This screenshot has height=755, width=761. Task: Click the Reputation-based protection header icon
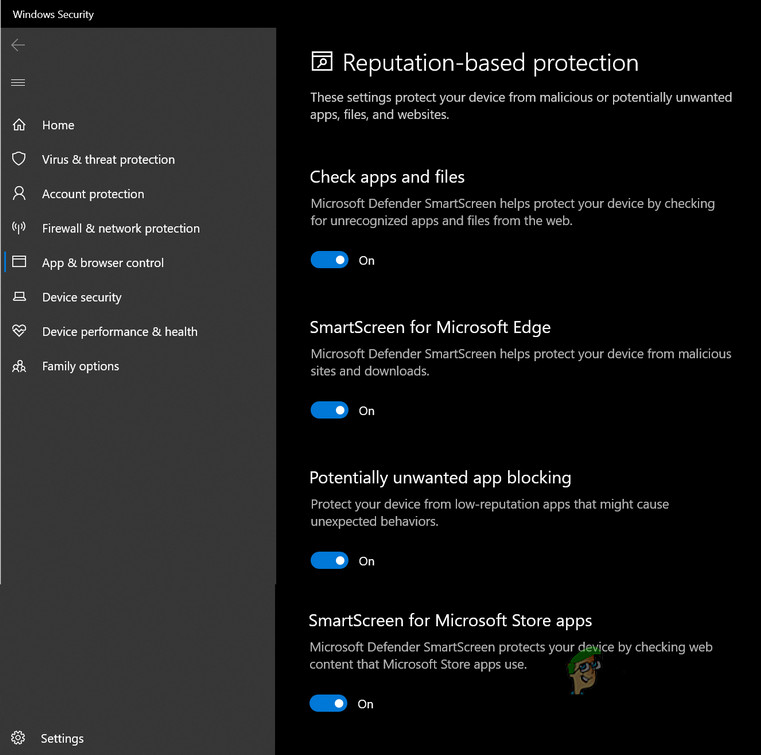(x=322, y=62)
